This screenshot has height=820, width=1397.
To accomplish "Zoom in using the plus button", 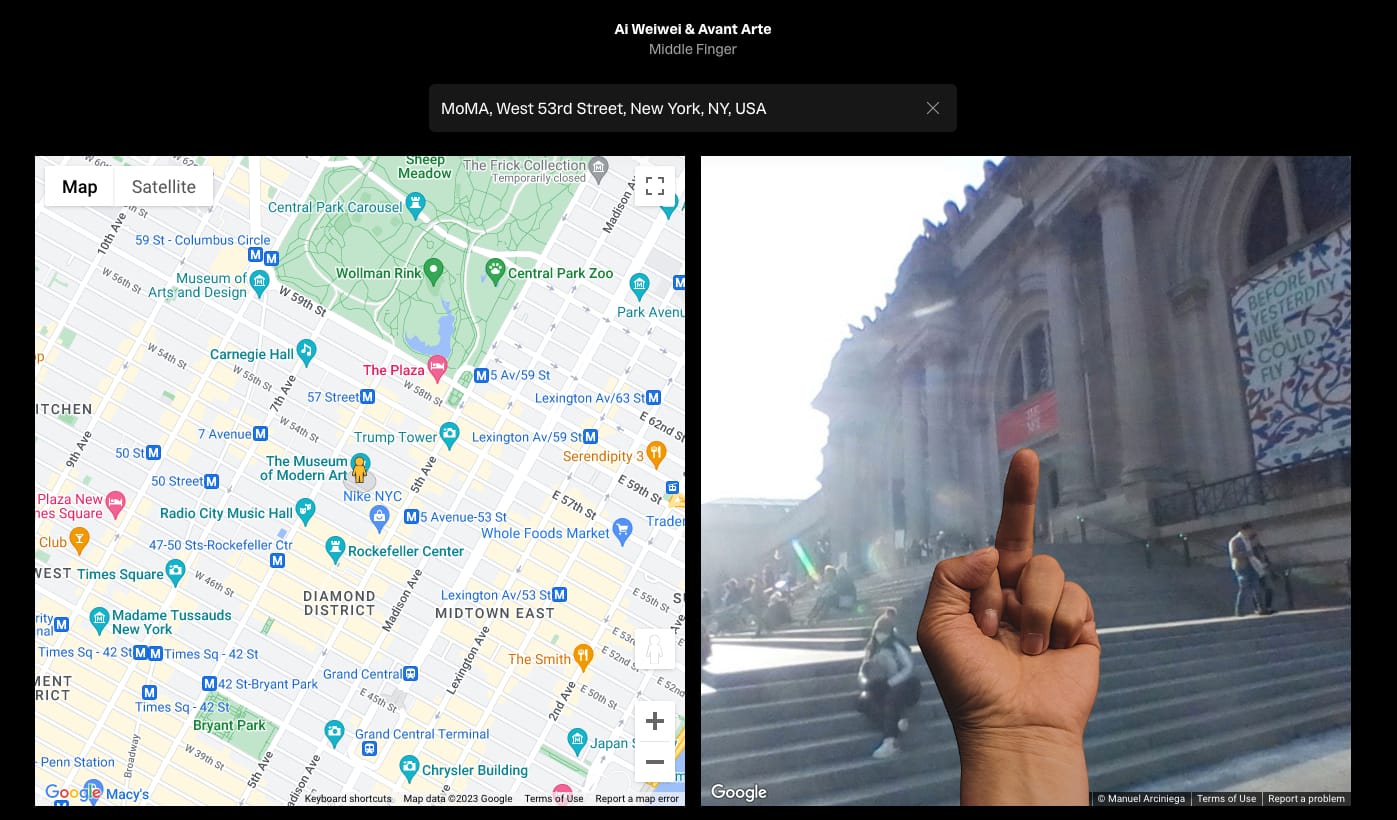I will click(x=655, y=721).
